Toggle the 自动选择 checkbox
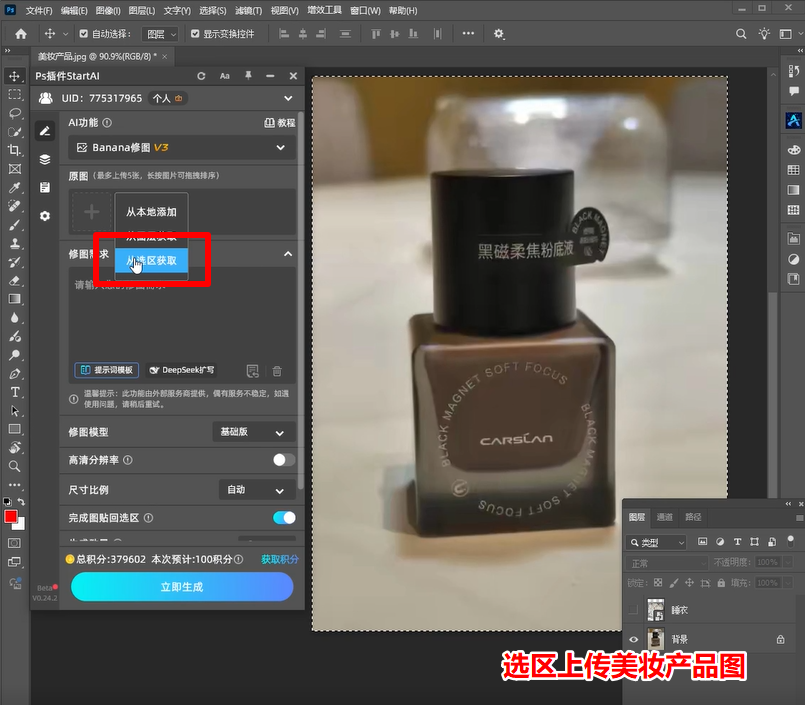 pos(83,34)
